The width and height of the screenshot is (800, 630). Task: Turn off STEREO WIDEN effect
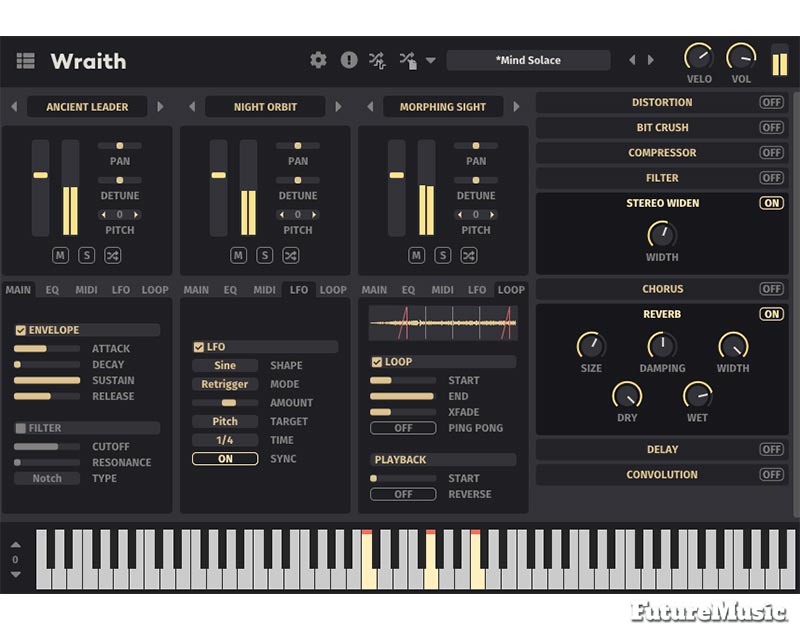[x=771, y=203]
